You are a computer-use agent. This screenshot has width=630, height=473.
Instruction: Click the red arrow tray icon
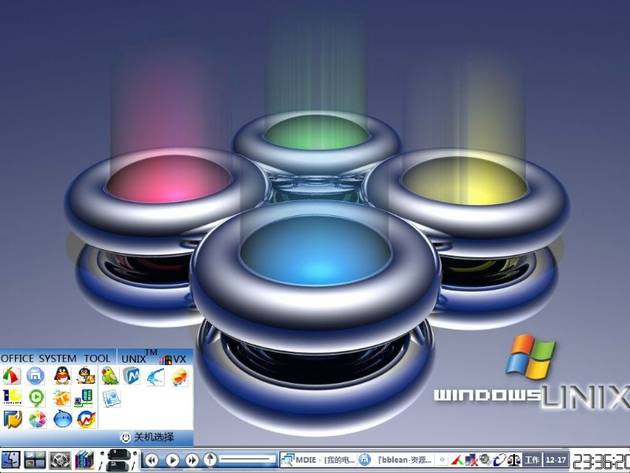click(457, 460)
